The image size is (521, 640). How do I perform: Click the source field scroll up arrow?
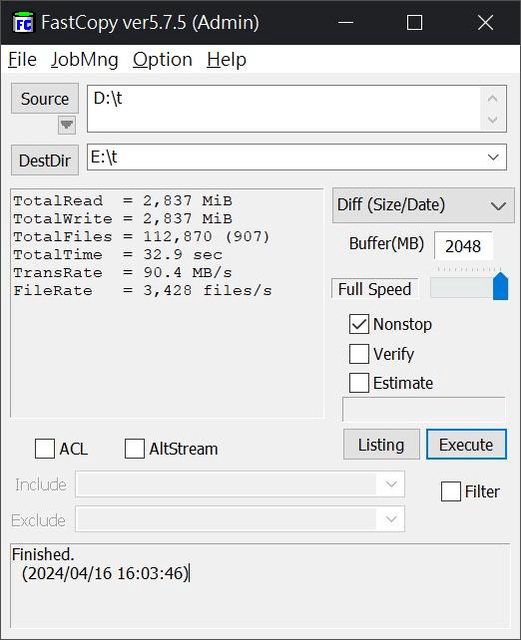493,98
